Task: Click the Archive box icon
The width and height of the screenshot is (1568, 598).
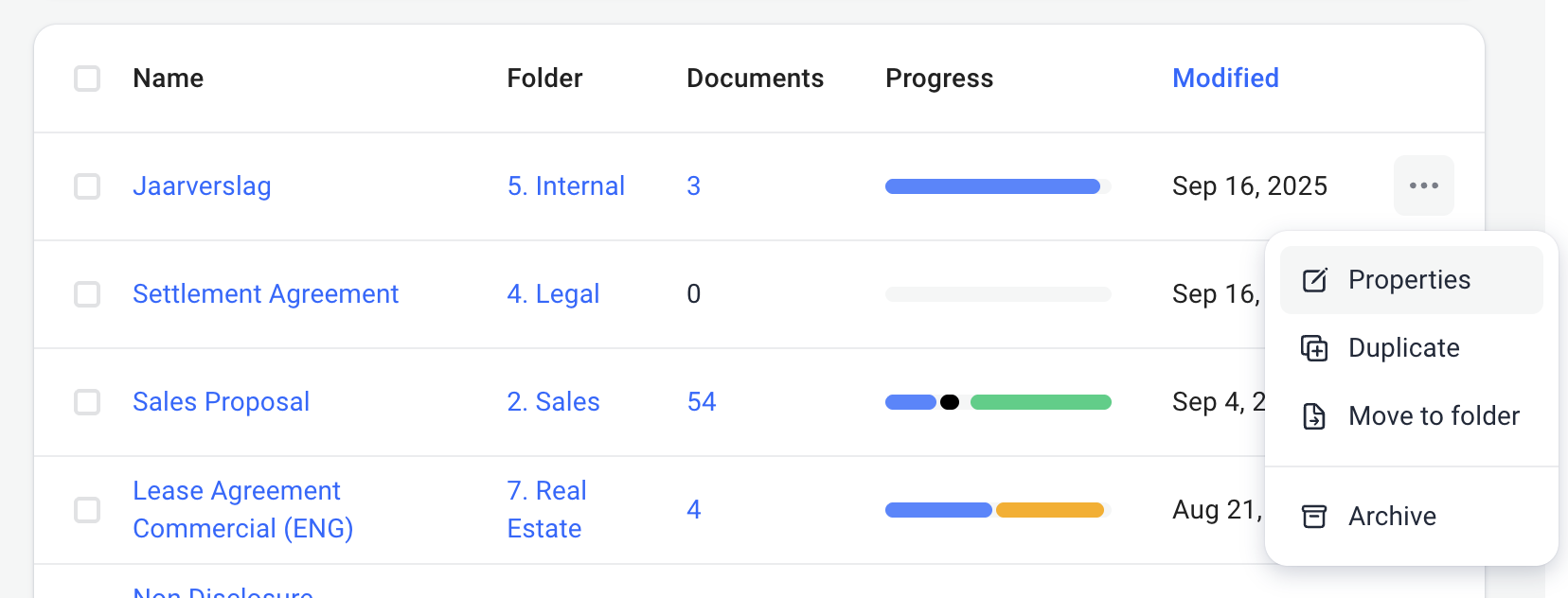Action: tap(1314, 517)
